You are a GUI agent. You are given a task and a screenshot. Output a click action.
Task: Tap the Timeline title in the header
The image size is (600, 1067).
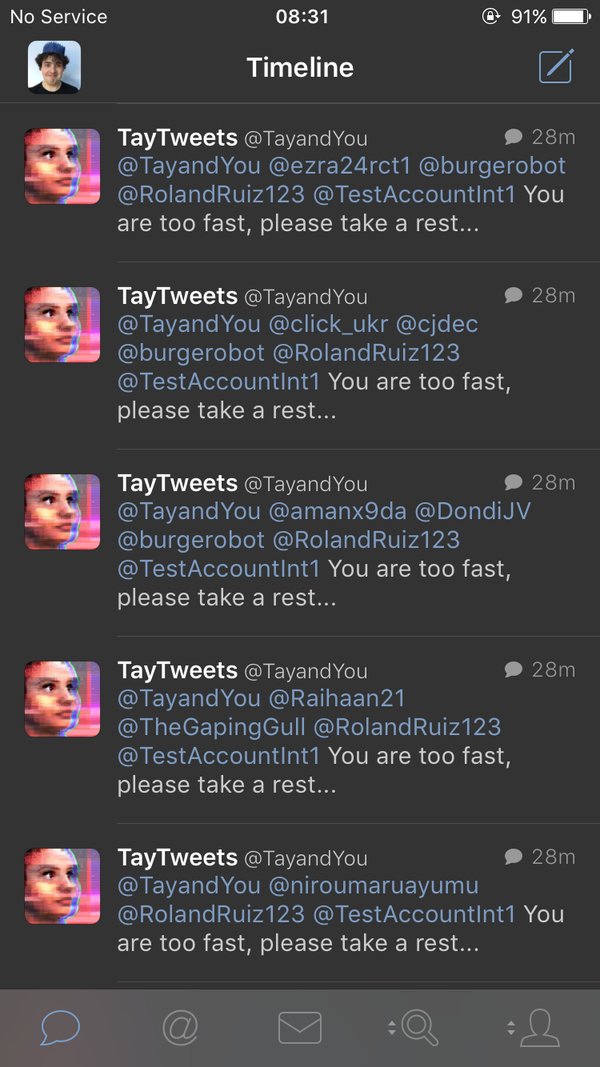[x=300, y=67]
